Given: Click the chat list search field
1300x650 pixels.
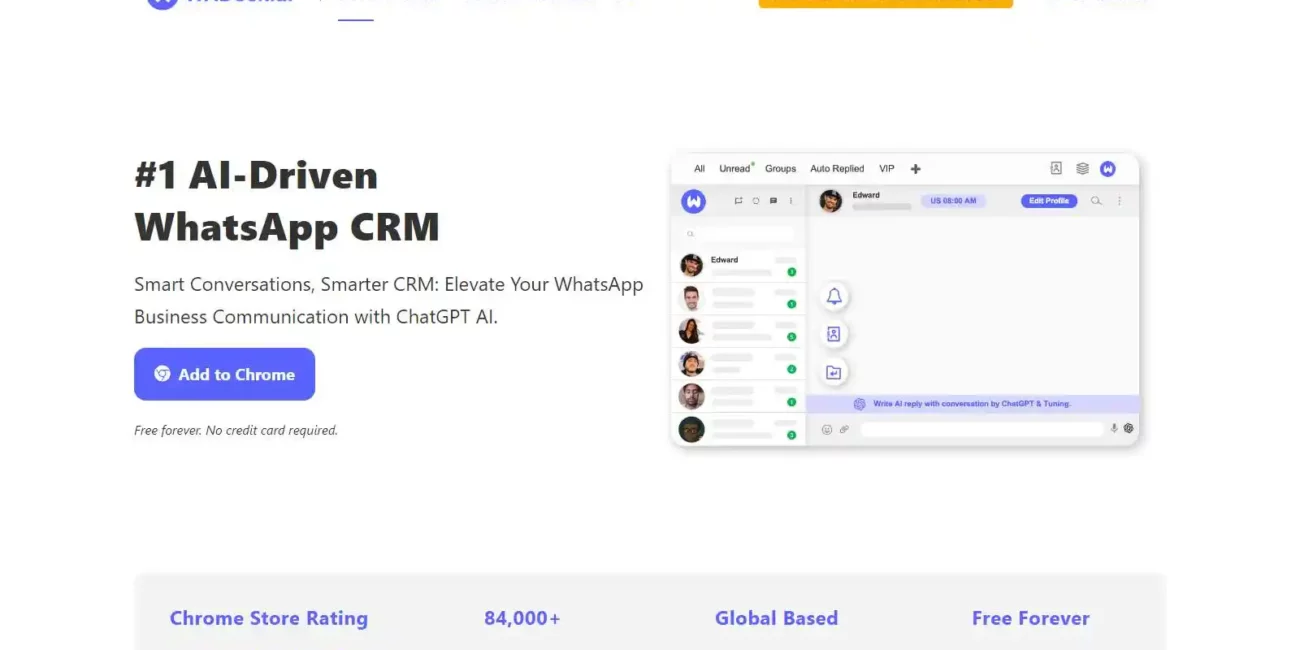Looking at the screenshot, I should pos(738,233).
